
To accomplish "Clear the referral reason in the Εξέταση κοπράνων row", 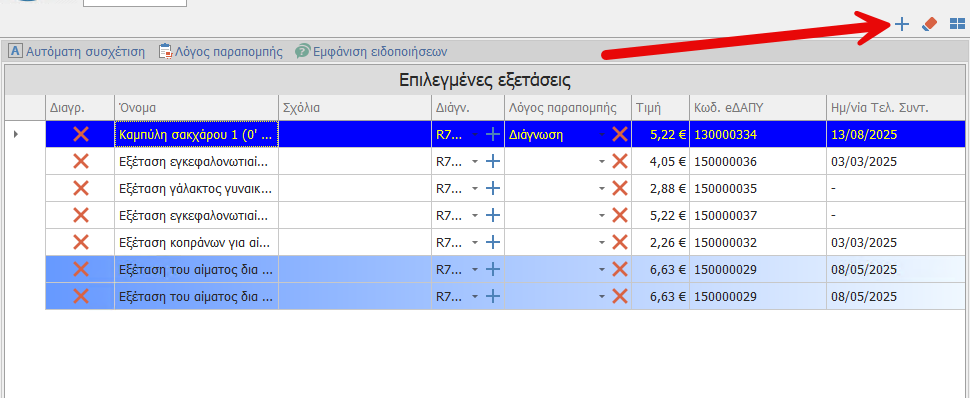I will click(620, 242).
